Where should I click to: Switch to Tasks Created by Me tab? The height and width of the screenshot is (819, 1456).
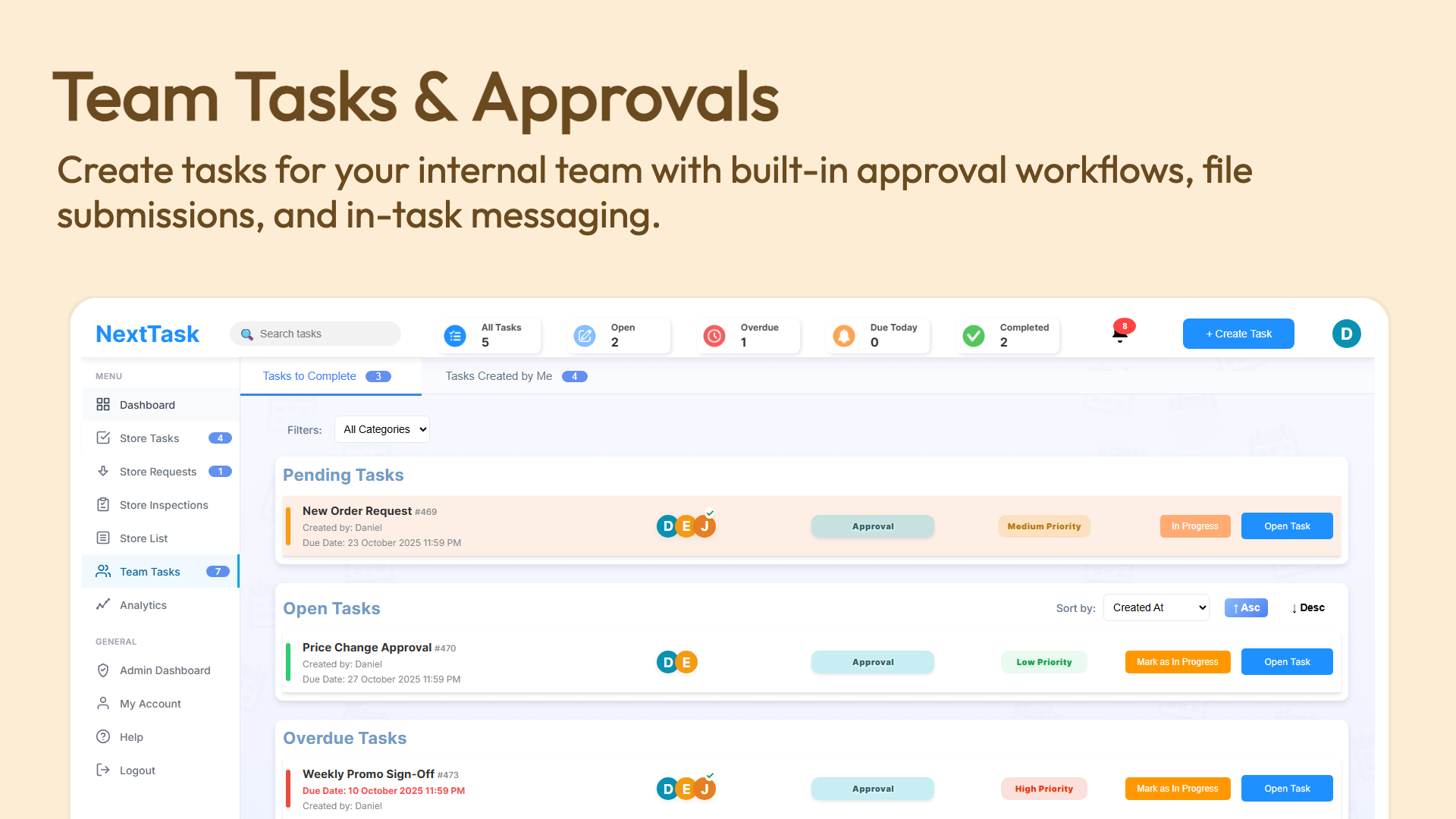(516, 376)
